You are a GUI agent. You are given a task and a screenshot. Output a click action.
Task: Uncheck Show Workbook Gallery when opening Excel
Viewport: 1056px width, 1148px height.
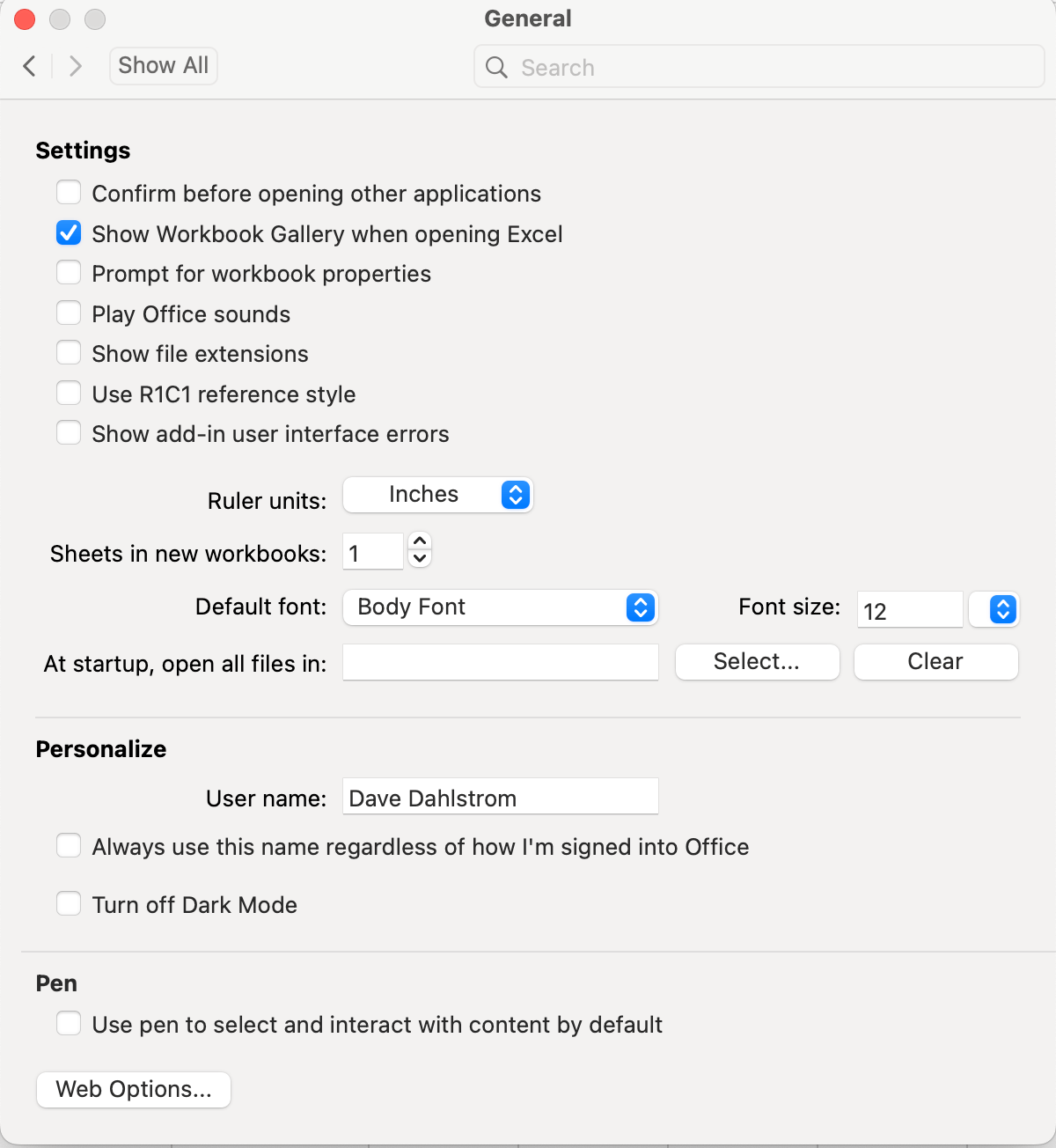click(x=69, y=233)
